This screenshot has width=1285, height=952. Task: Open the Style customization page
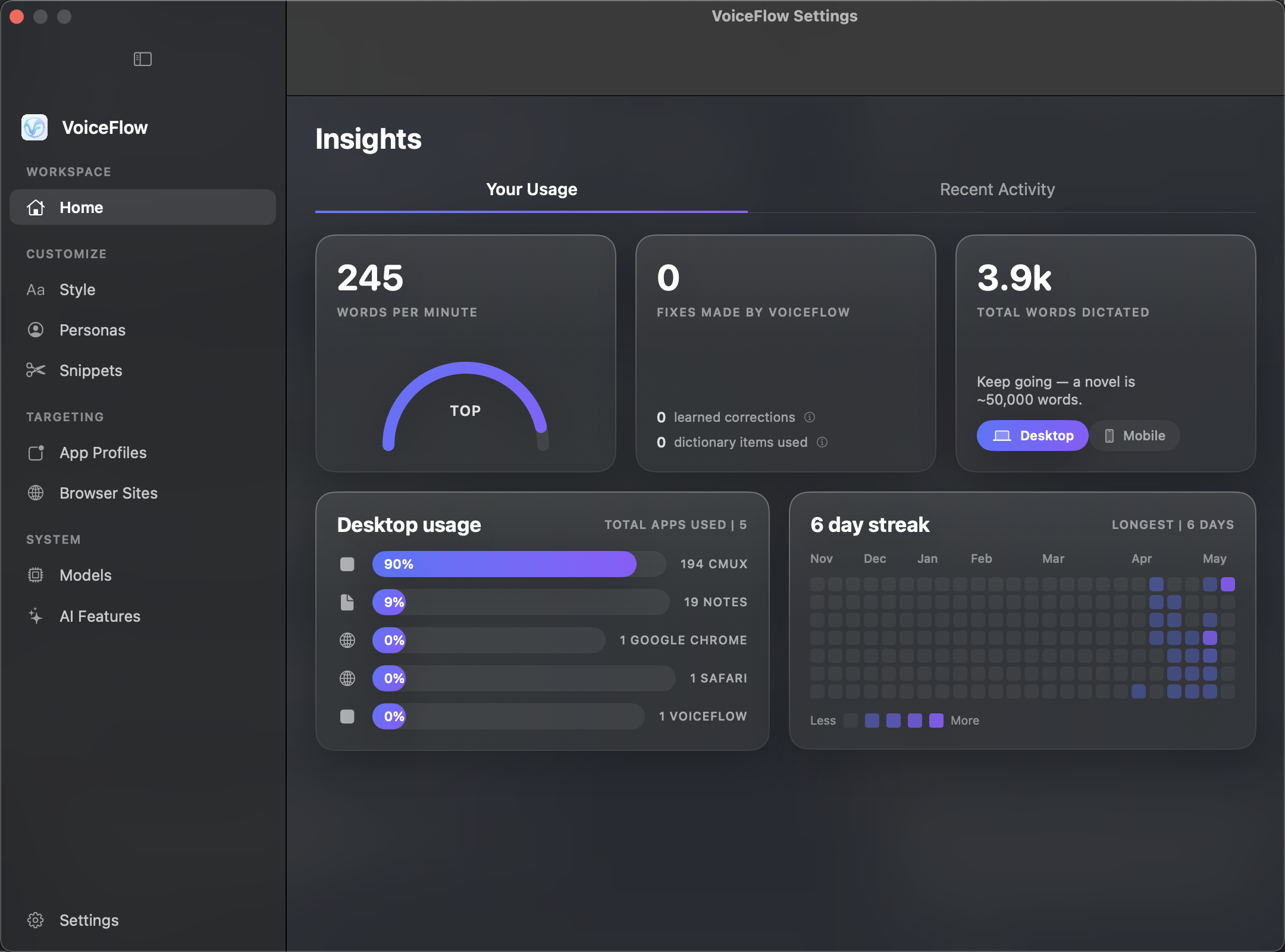coord(143,290)
